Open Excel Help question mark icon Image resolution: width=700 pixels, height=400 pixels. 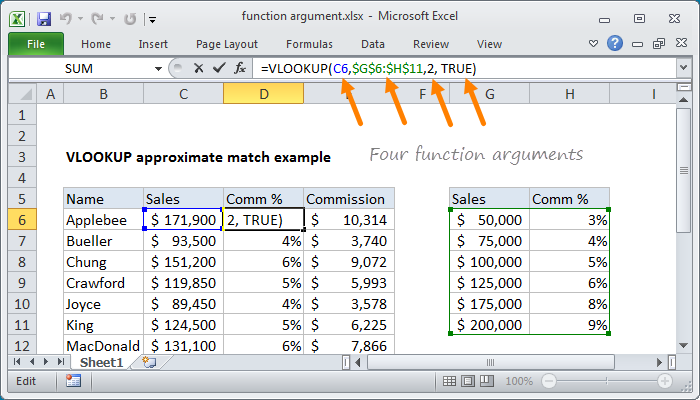[615, 43]
